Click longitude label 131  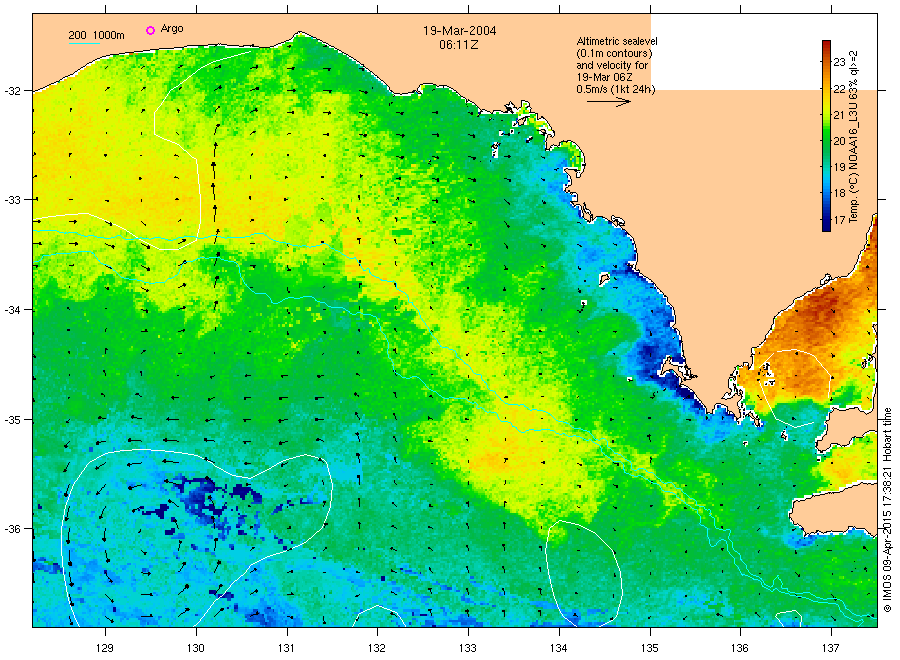click(x=286, y=648)
